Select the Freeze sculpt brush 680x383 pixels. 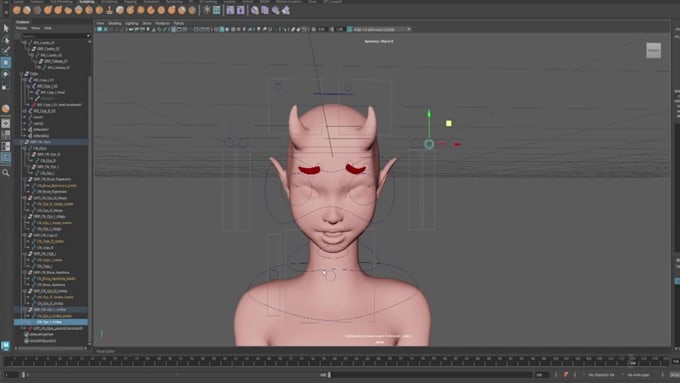(x=193, y=10)
